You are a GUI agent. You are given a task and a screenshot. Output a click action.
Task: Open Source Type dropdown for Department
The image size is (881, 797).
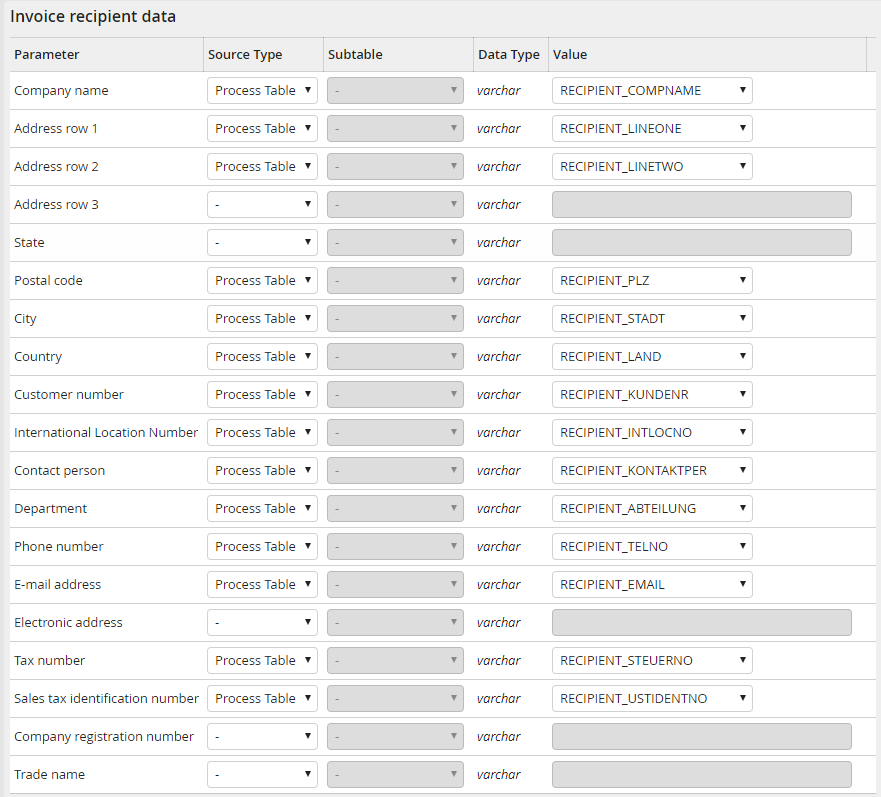point(262,509)
